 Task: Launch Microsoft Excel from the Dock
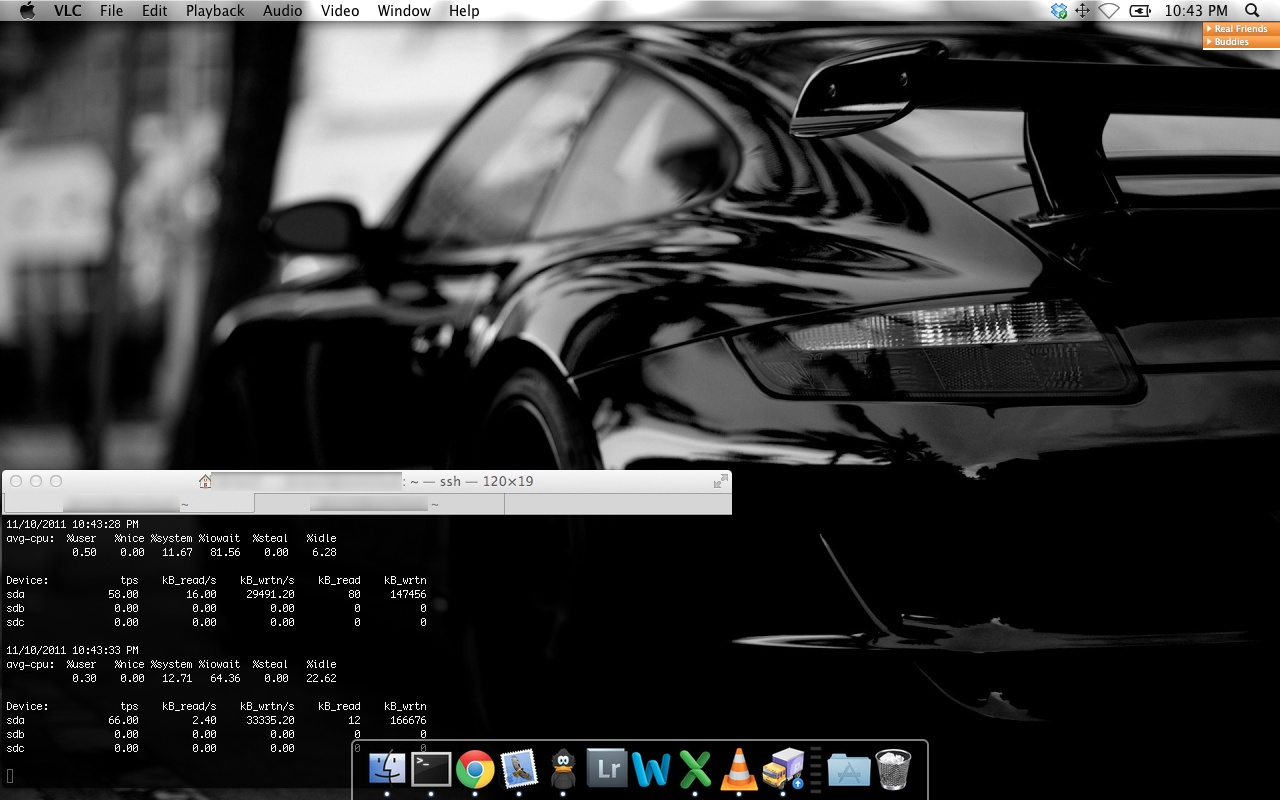click(695, 769)
